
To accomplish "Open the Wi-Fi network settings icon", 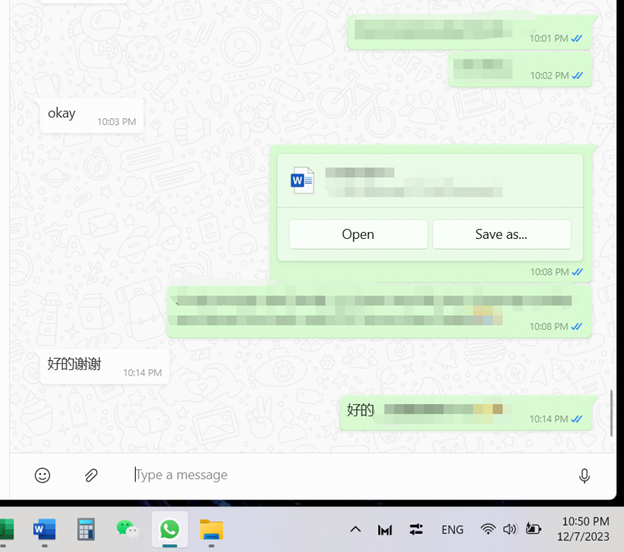I will pos(488,529).
